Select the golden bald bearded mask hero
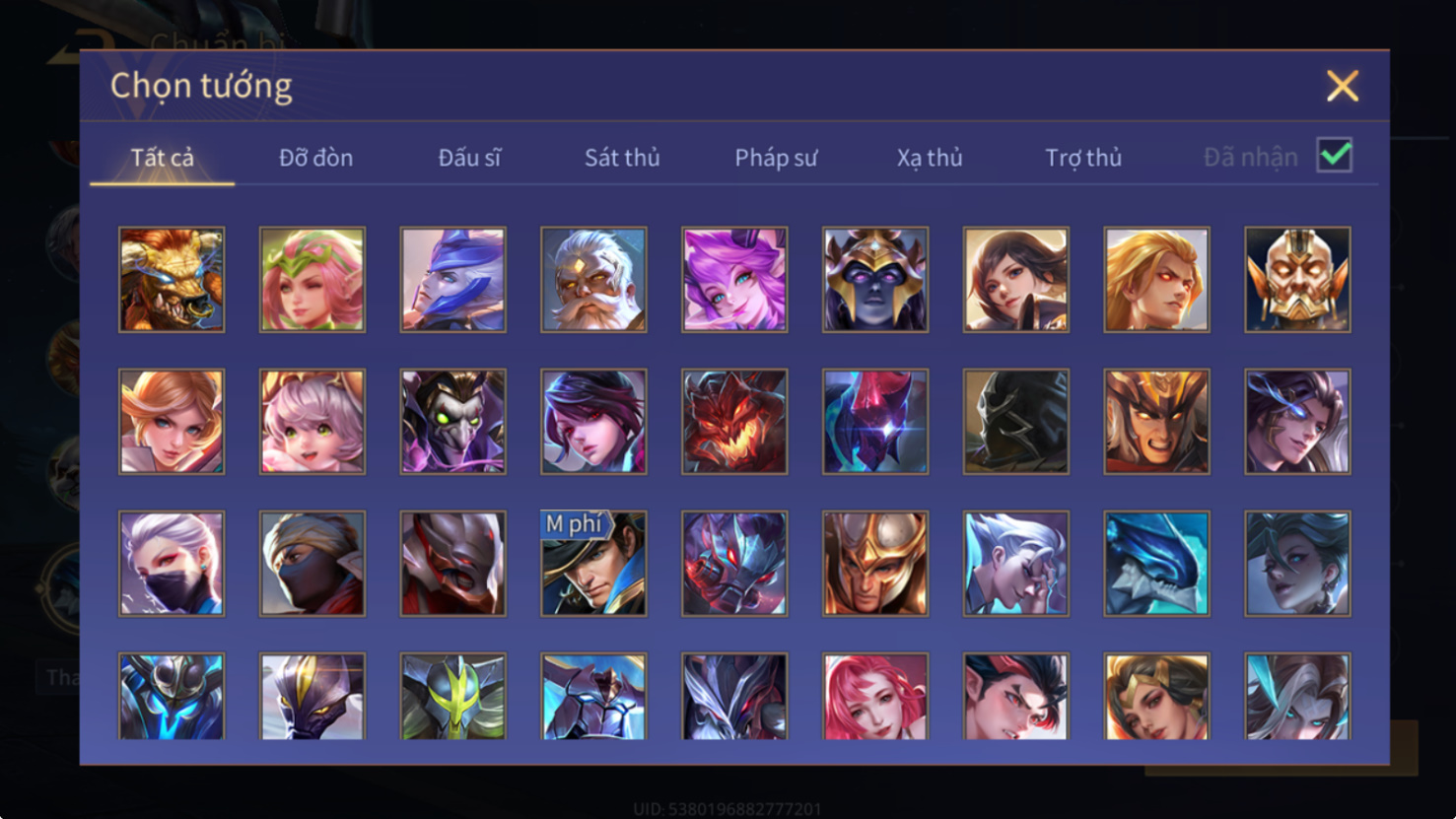This screenshot has height=819, width=1456. 1297,280
